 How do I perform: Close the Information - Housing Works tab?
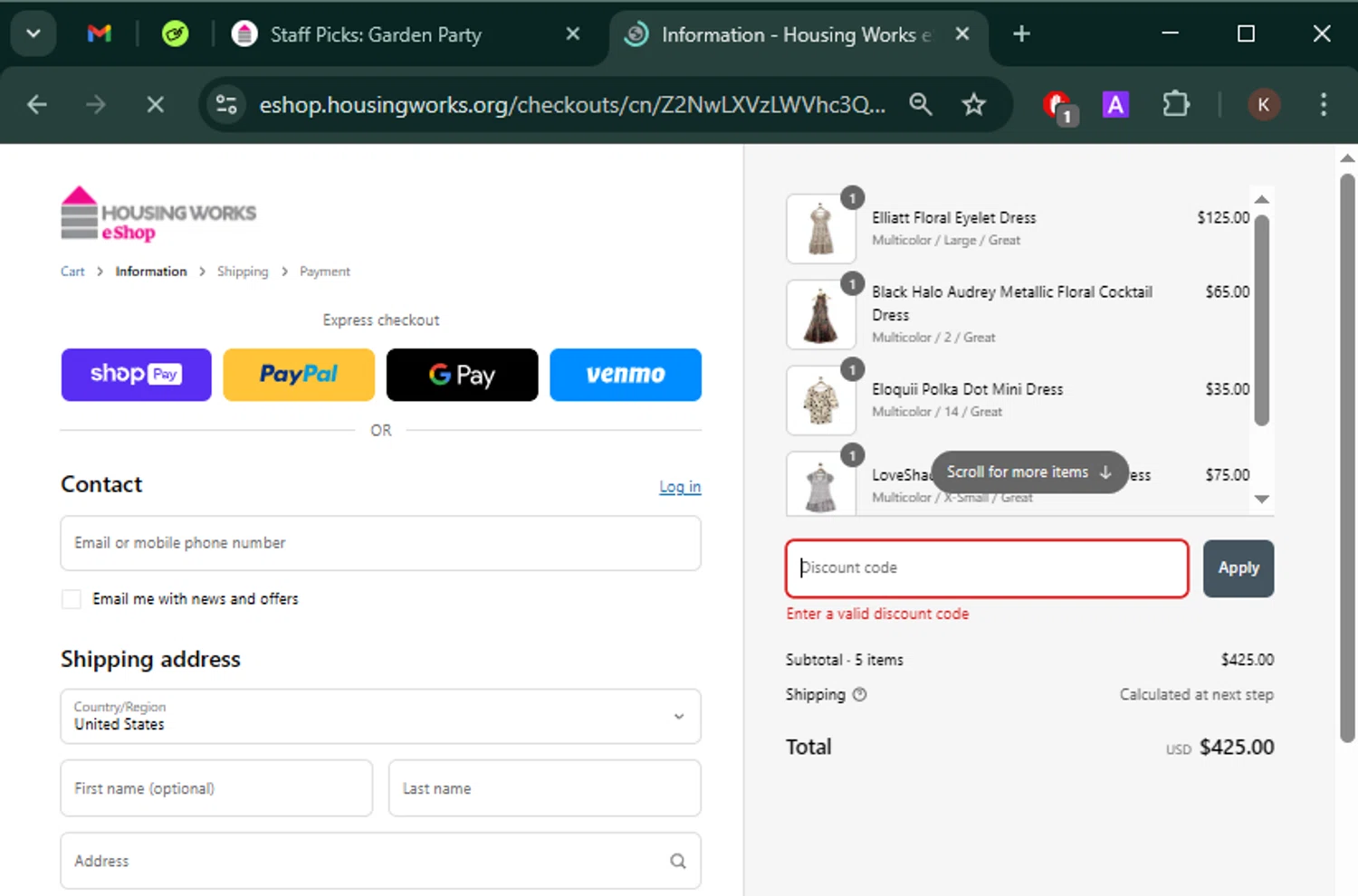tap(962, 34)
